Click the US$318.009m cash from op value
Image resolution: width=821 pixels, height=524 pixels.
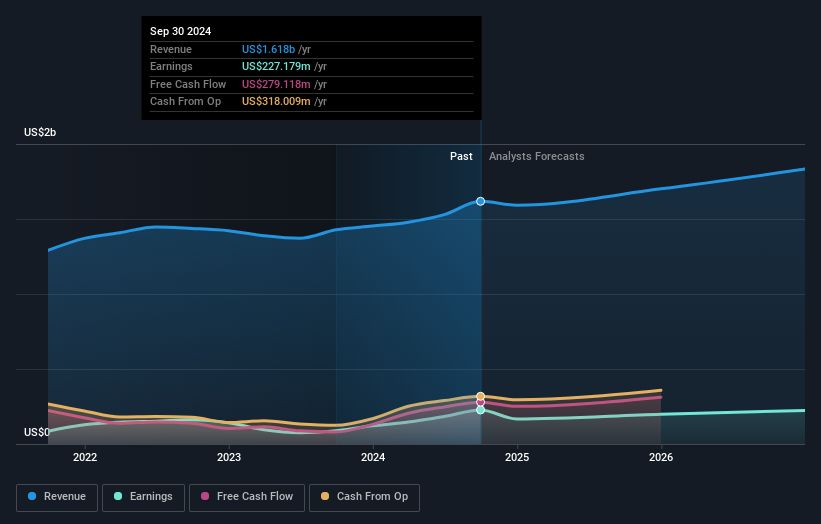(276, 102)
